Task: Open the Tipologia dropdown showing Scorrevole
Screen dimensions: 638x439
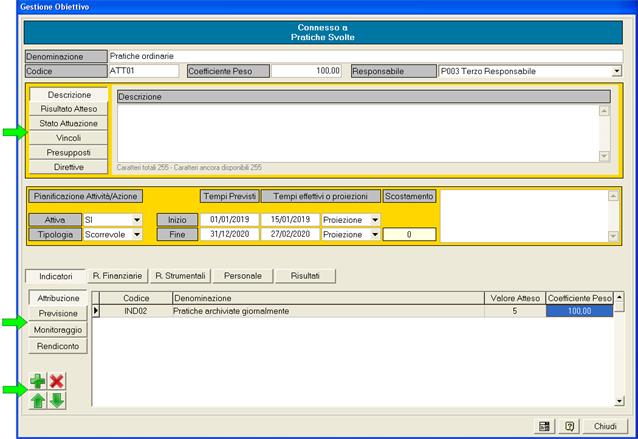Action: pos(137,235)
